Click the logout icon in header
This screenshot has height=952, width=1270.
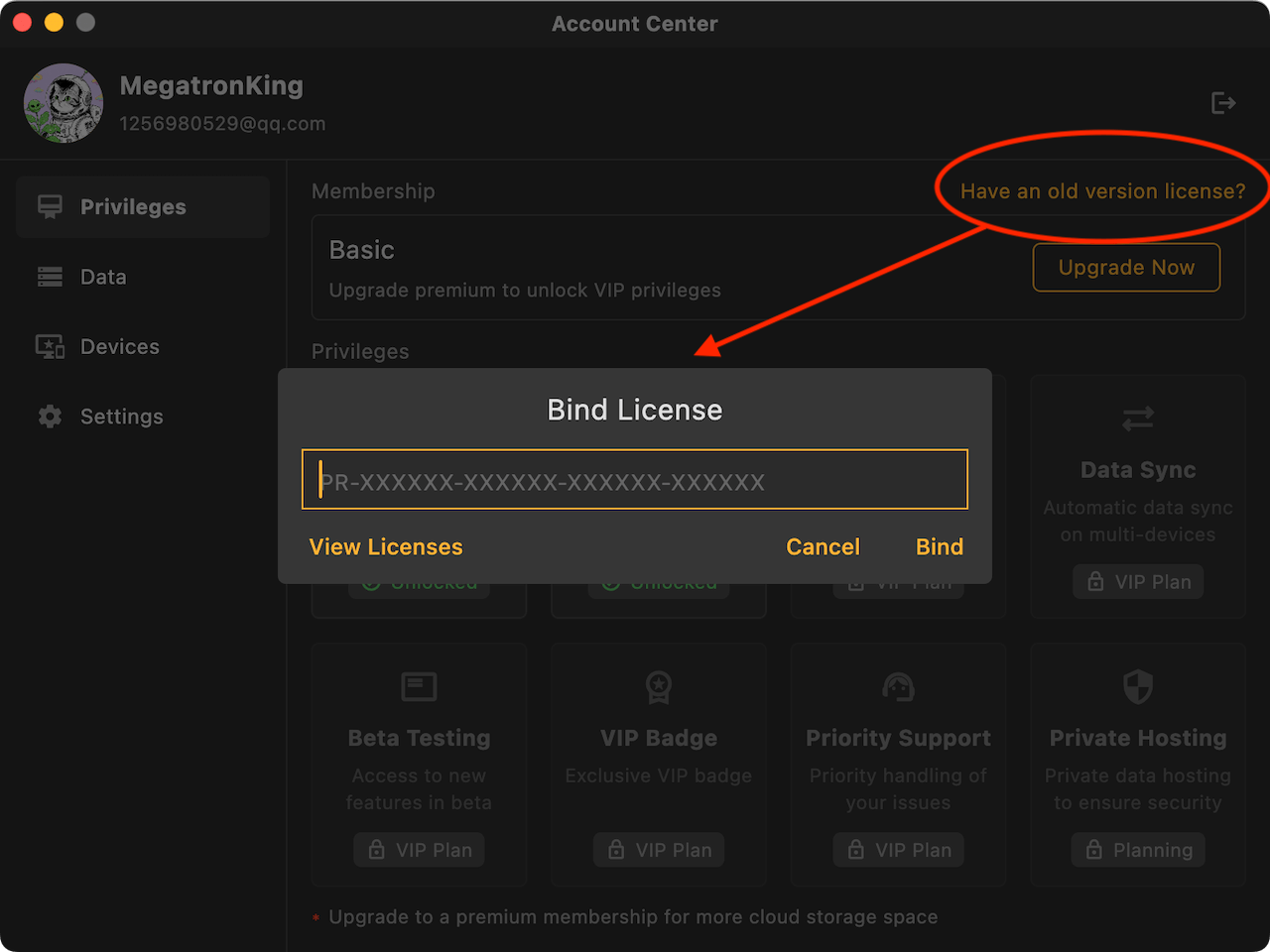1223,103
